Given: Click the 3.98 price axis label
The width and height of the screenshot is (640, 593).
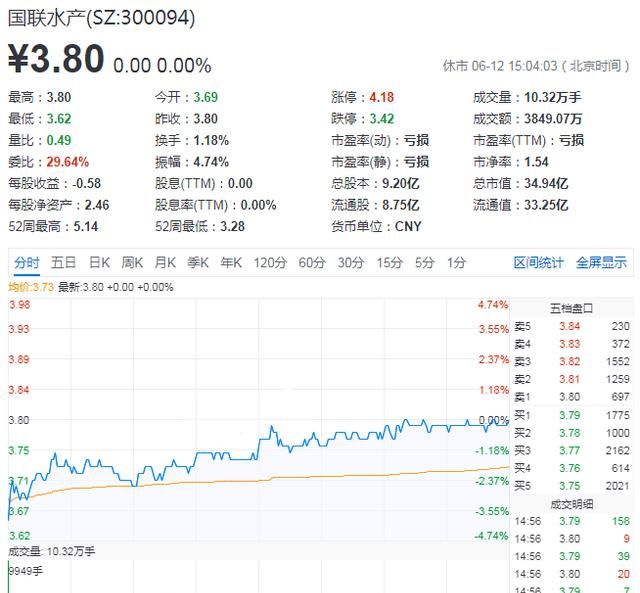Looking at the screenshot, I should 20,305.
